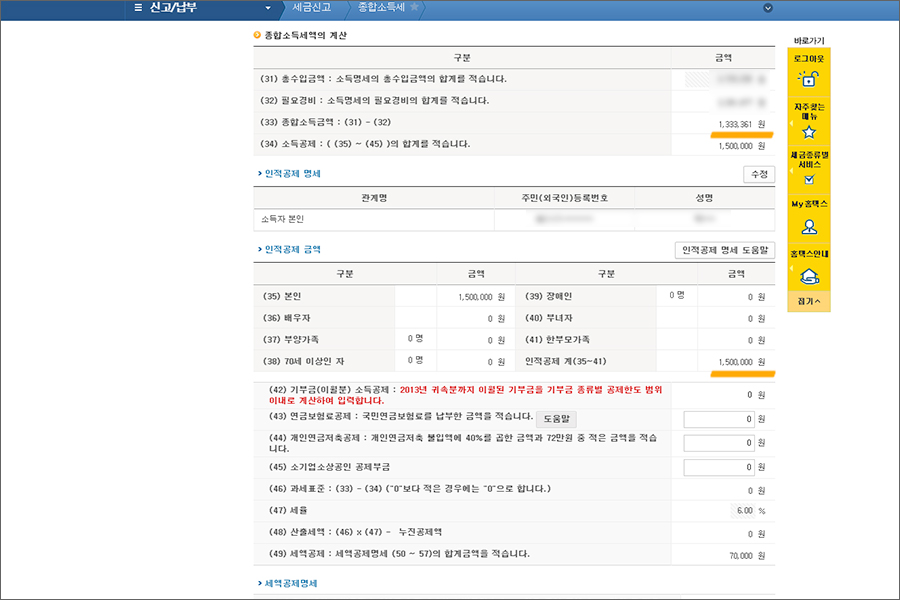
Task: Expand the circular down-arrow in top bar
Action: point(767,8)
